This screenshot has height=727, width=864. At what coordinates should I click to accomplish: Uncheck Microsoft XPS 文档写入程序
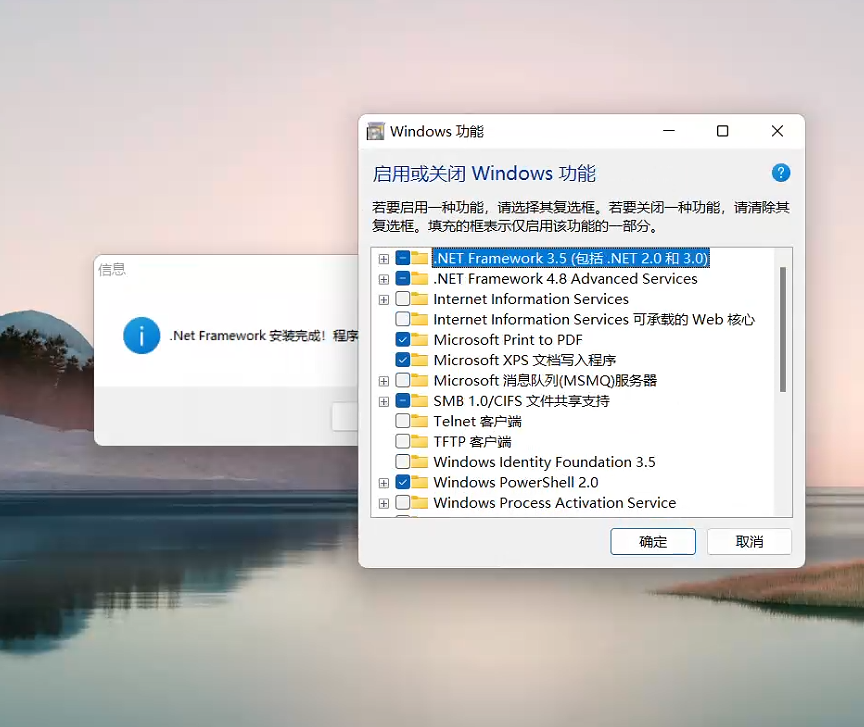(403, 360)
